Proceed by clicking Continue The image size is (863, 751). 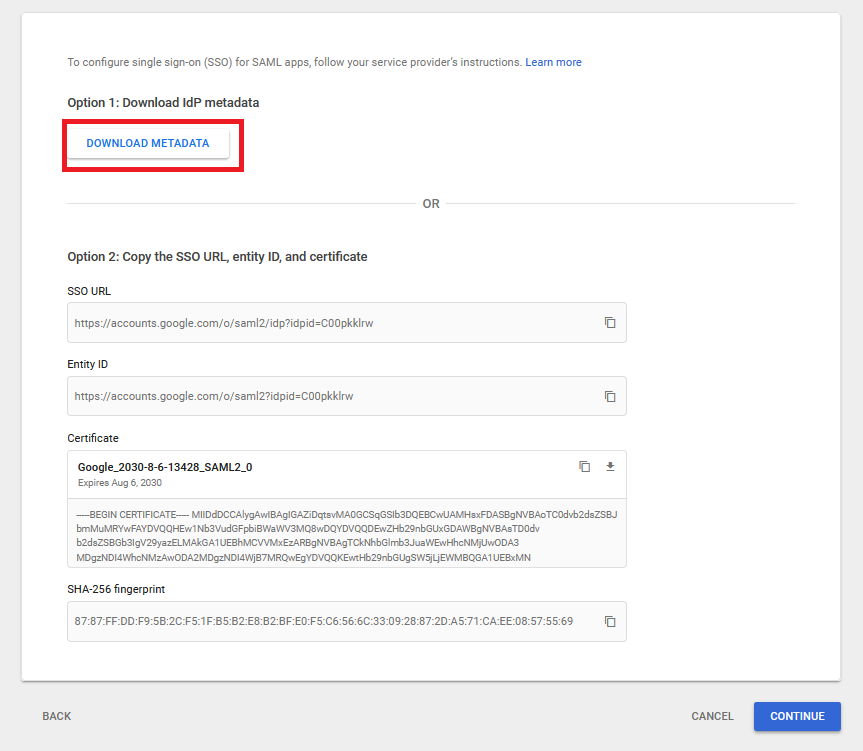pos(797,716)
